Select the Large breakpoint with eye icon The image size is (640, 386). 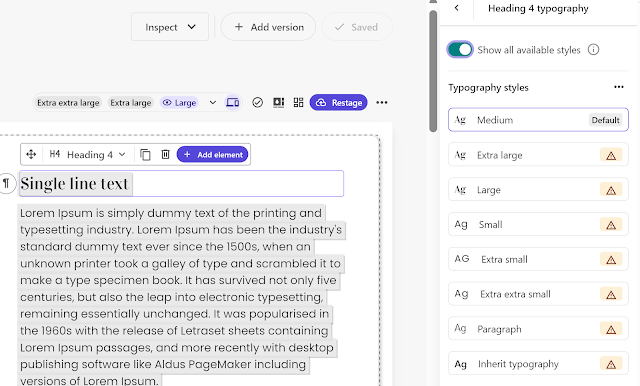pos(179,102)
